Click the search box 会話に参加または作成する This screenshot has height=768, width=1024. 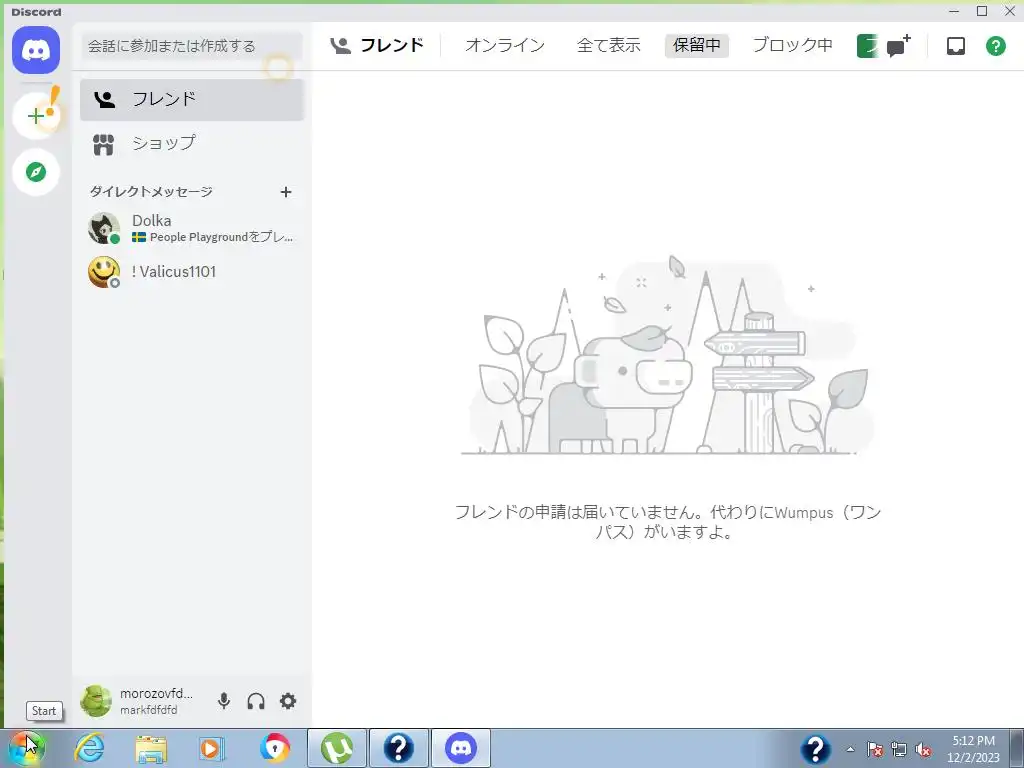tap(192, 46)
